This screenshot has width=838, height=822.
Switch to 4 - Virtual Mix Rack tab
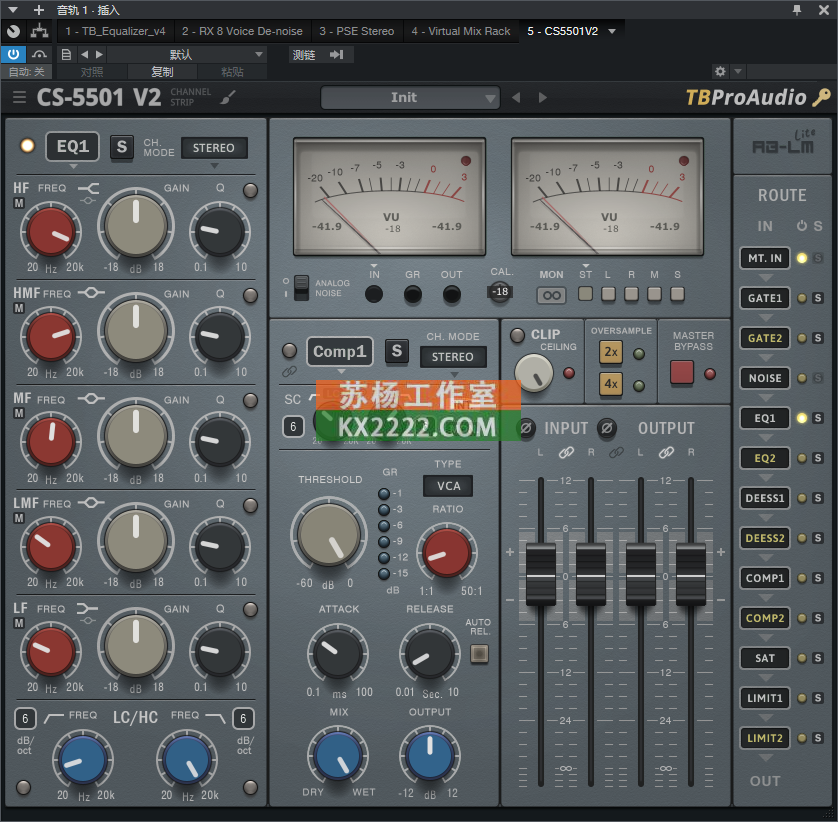(x=461, y=31)
